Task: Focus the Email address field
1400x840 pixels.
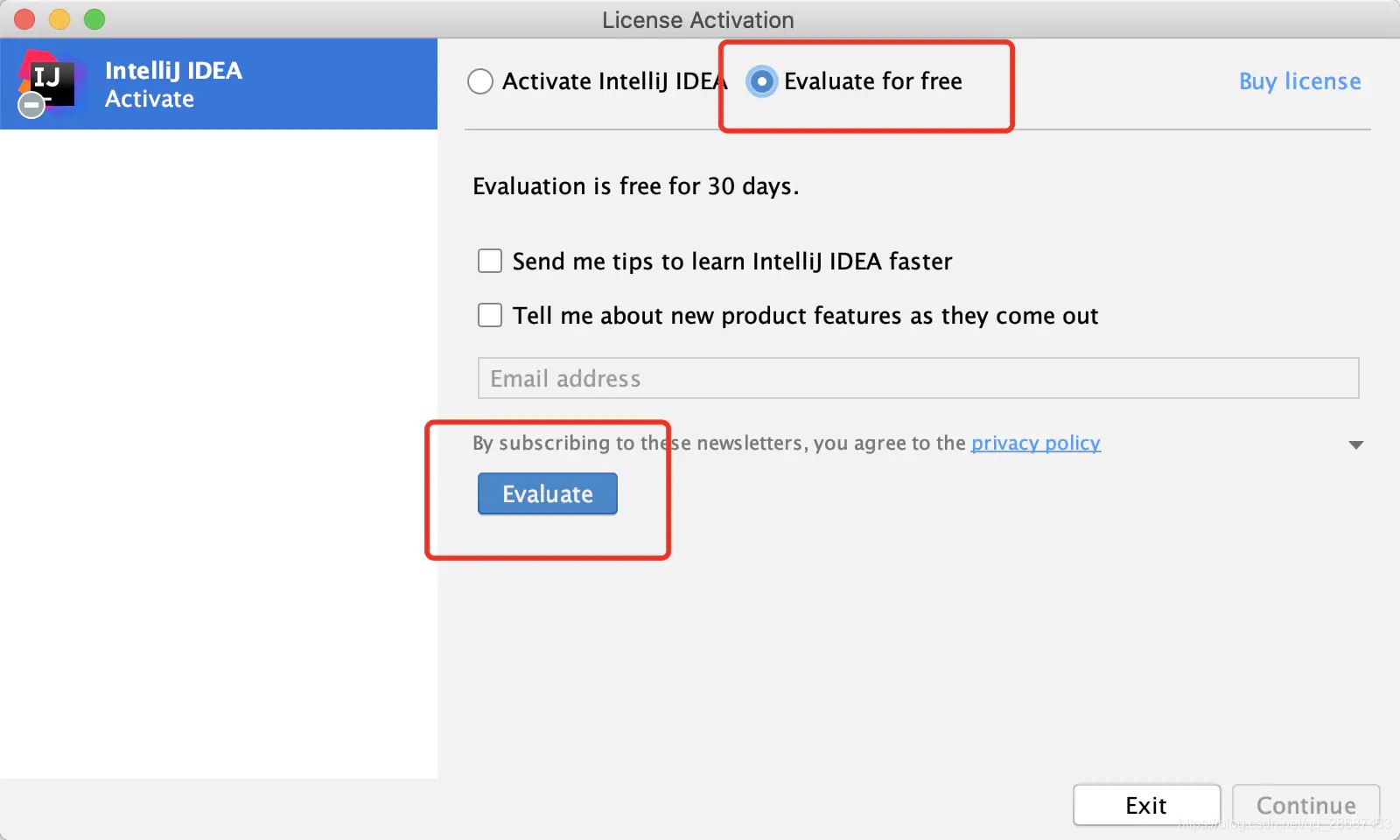Action: pos(917,378)
